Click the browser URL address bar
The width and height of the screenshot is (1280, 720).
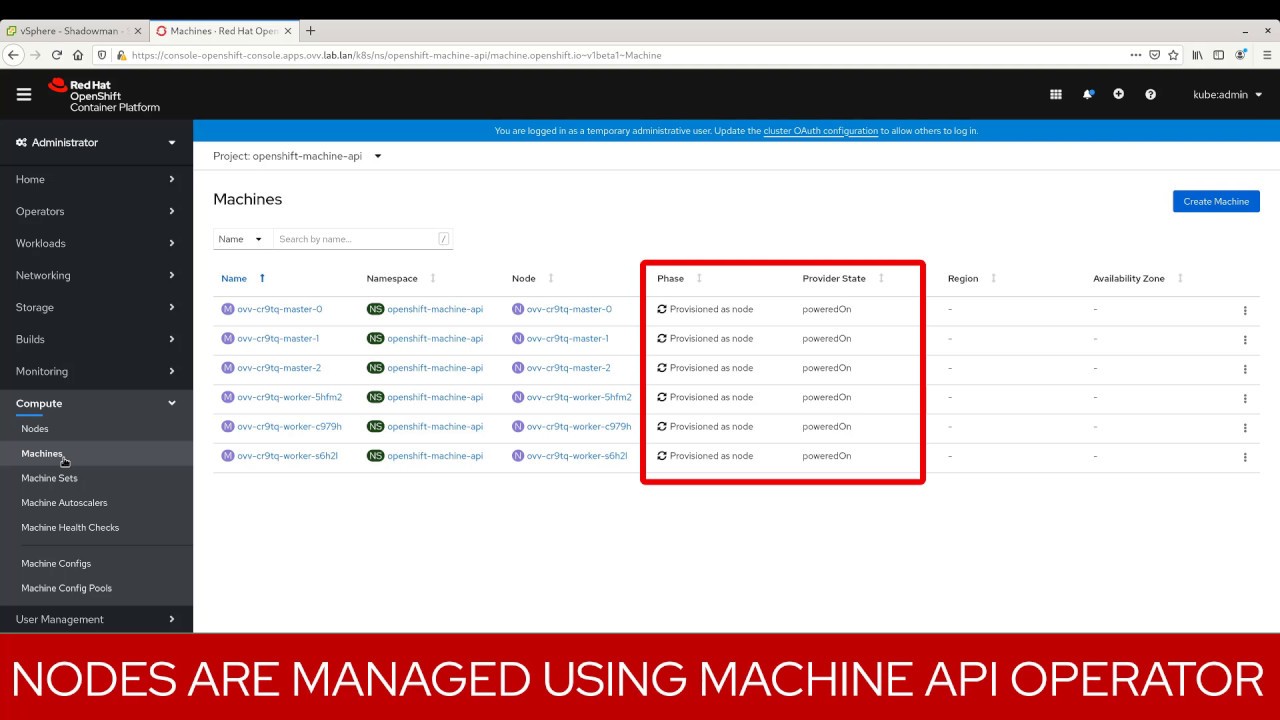[x=620, y=55]
